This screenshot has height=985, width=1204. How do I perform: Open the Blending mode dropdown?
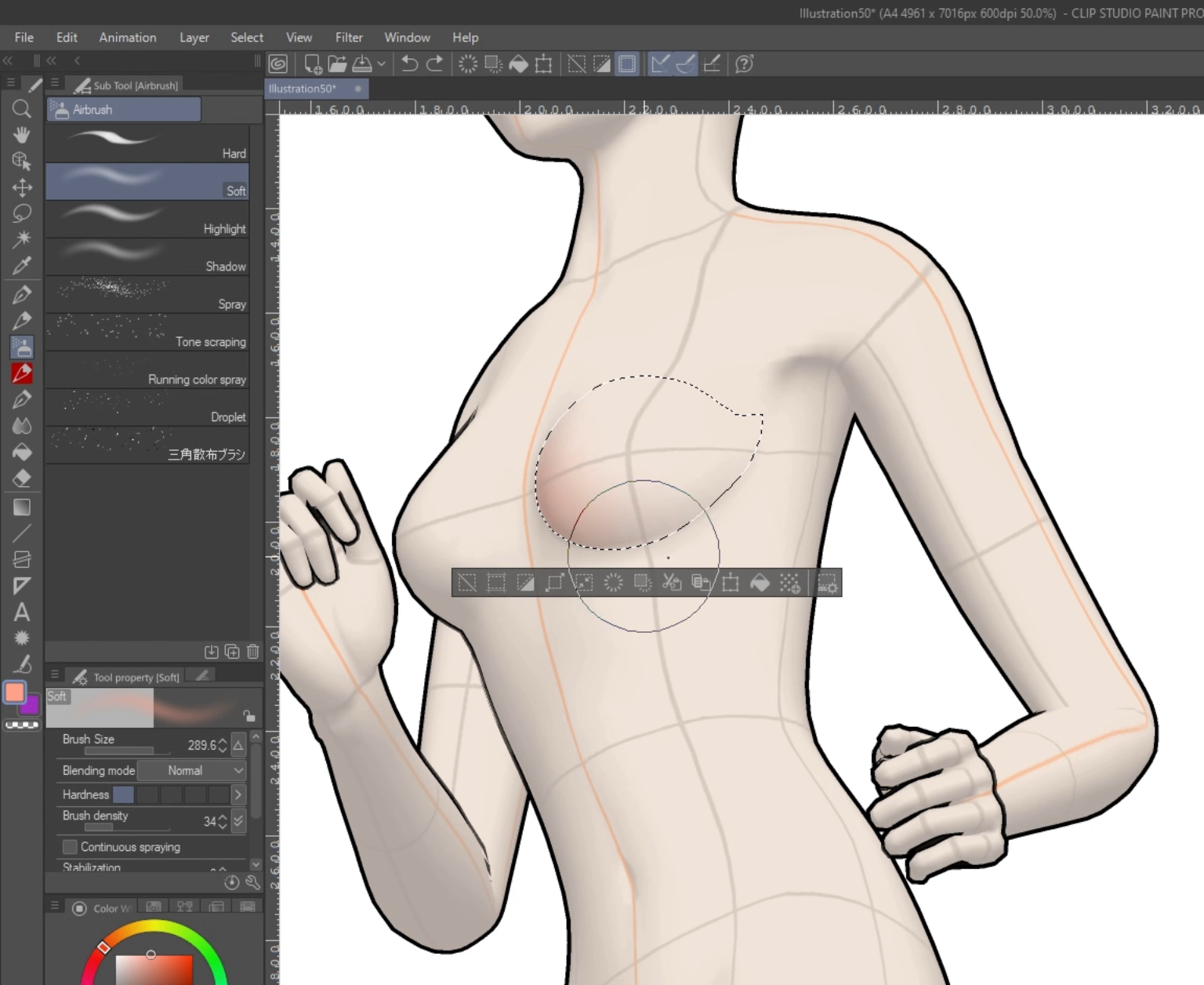192,771
